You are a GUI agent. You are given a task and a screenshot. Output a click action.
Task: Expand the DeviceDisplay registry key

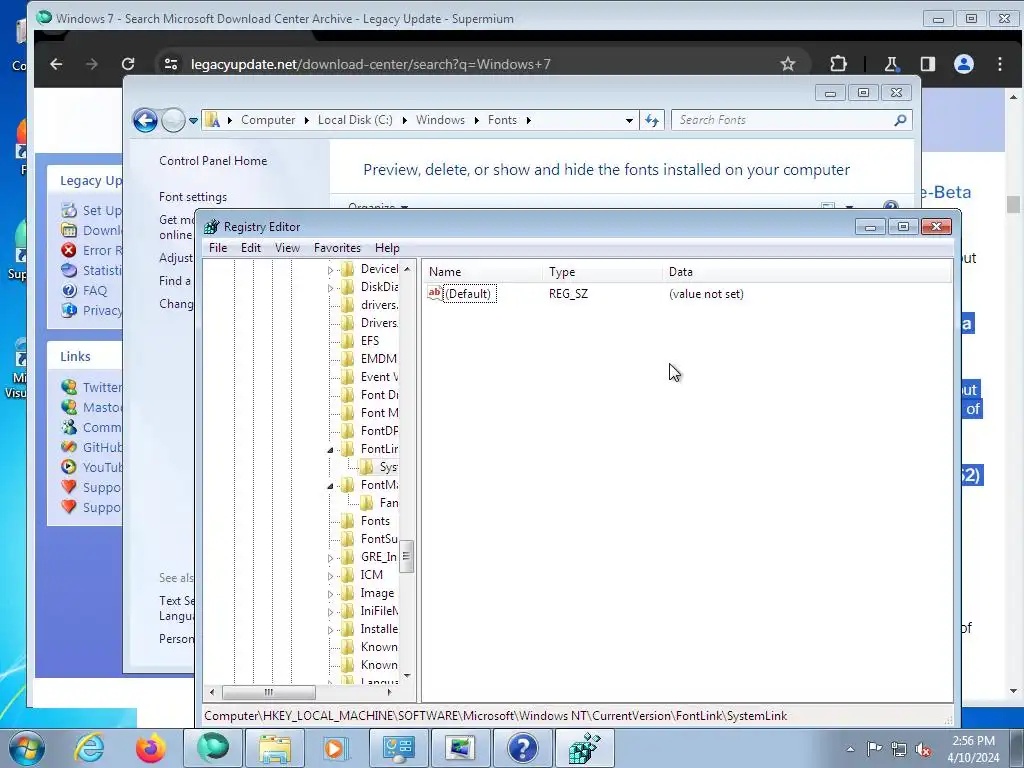[330, 270]
